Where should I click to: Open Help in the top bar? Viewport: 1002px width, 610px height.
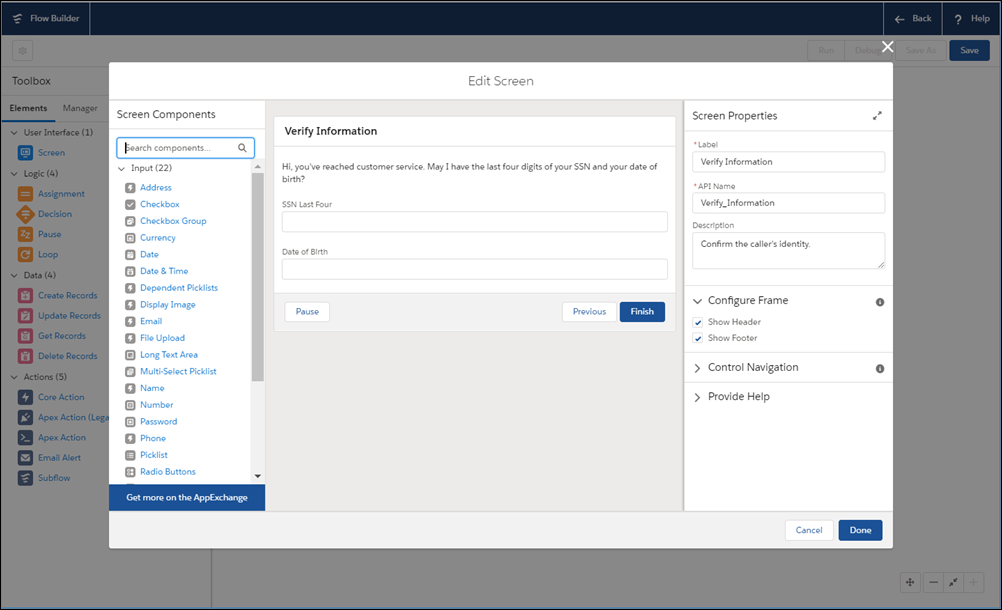pos(971,19)
